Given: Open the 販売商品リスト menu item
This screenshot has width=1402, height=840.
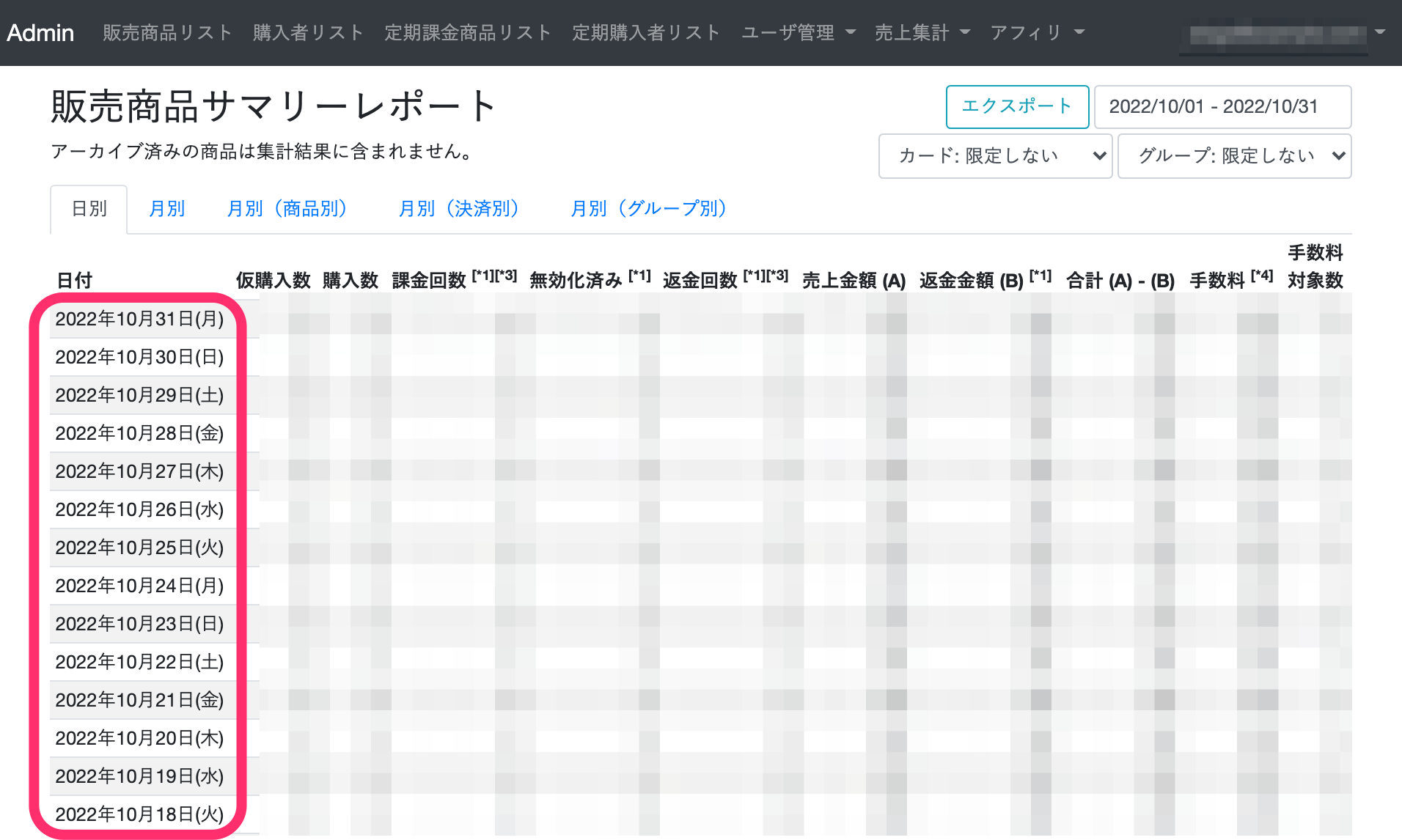Looking at the screenshot, I should 167,33.
